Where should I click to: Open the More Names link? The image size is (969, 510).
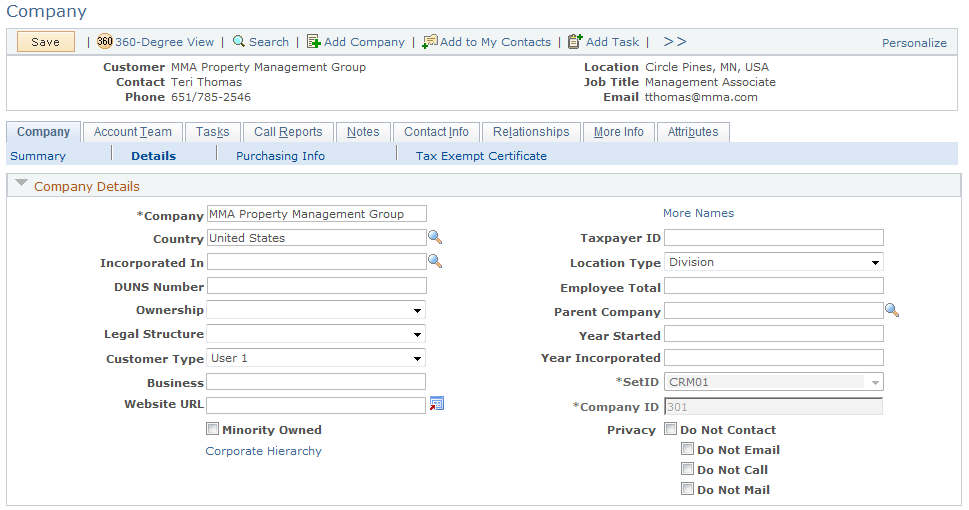(698, 213)
